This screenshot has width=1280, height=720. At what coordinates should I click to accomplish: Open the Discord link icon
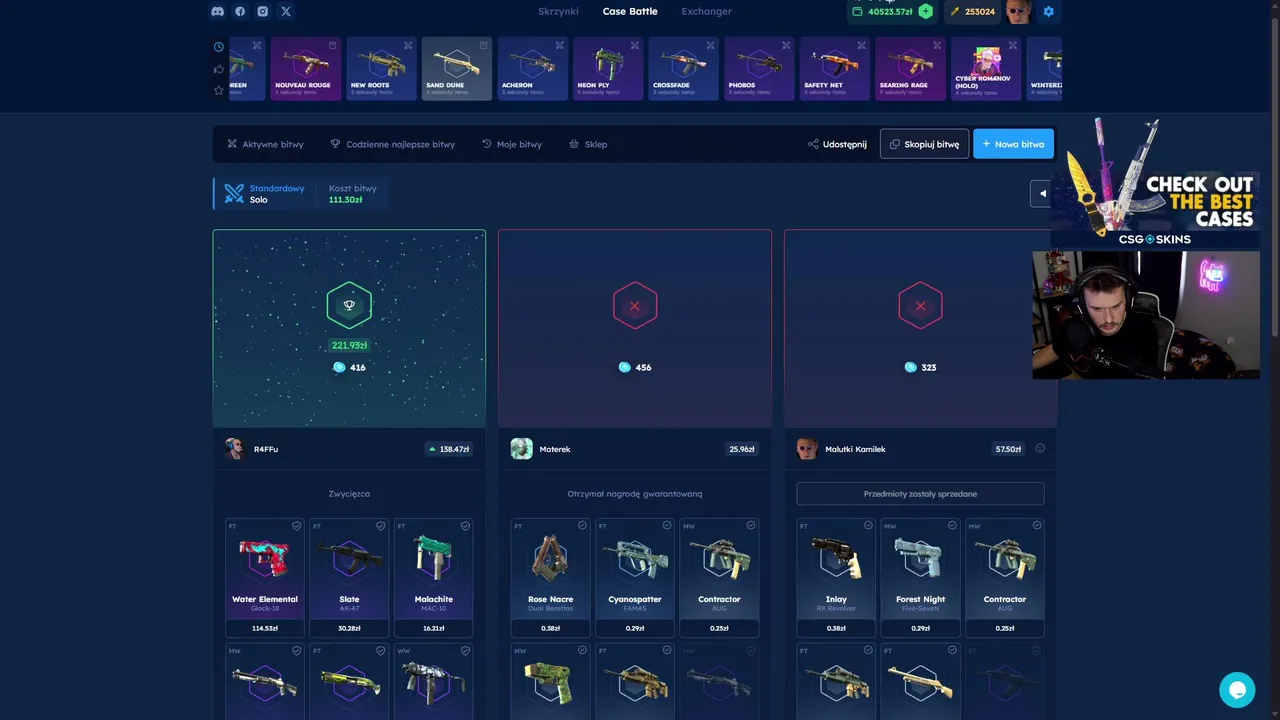point(218,11)
